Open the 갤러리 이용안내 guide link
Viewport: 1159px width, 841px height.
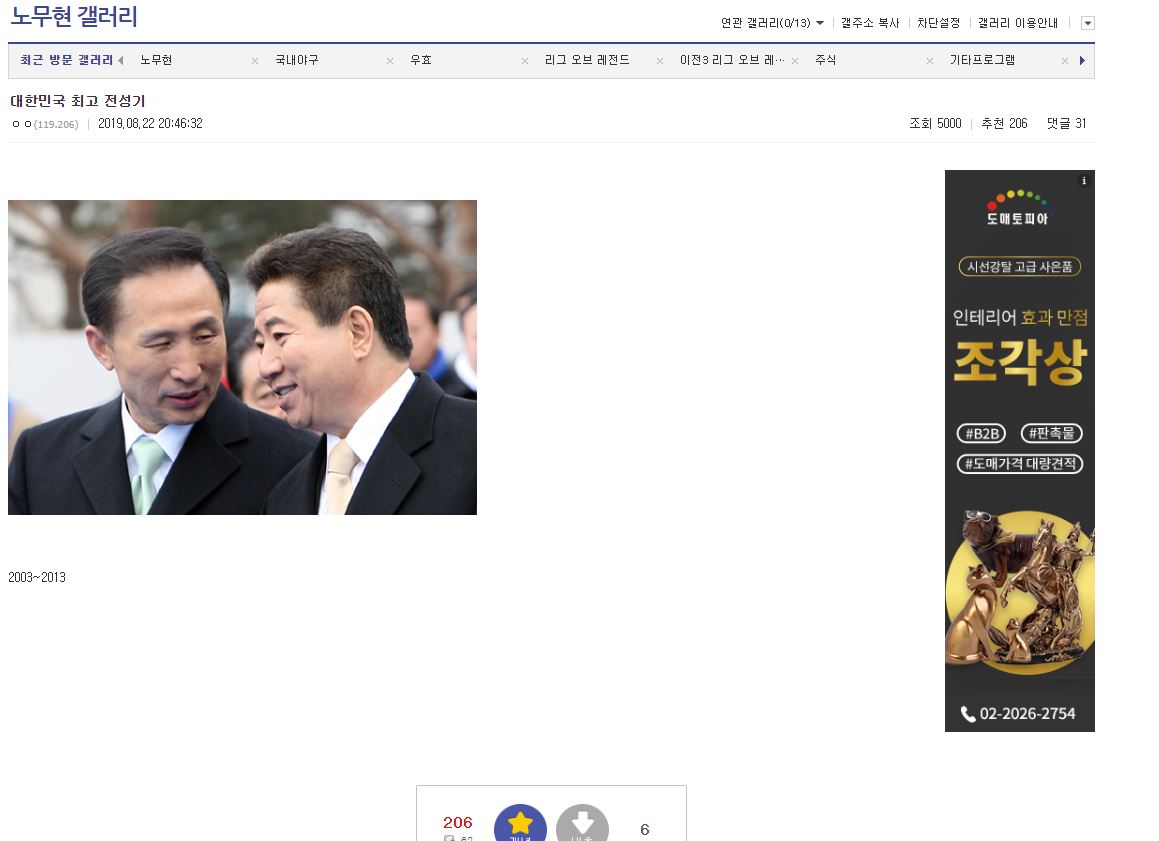click(x=1017, y=23)
